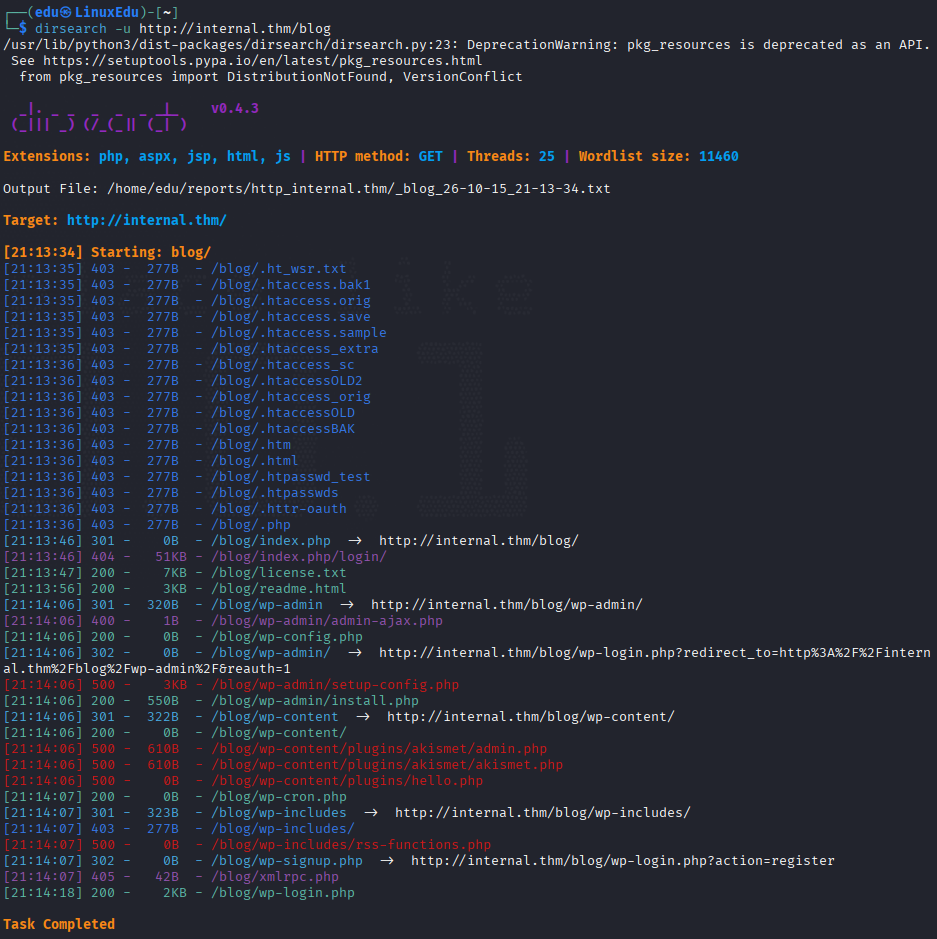
Task: Click the akismet/akismet.php plugin path
Action: [387, 765]
